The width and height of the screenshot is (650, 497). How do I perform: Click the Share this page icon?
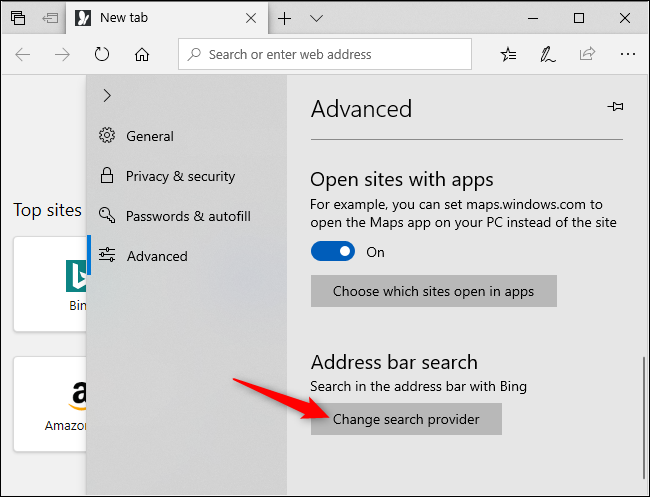(587, 54)
